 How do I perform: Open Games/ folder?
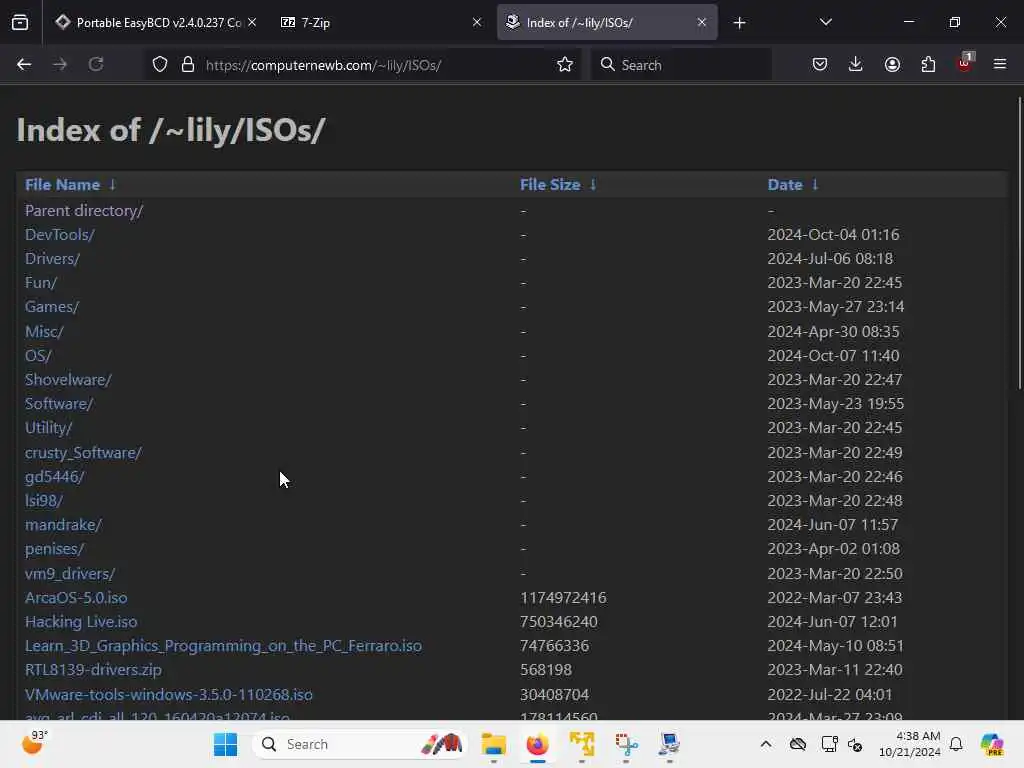[x=52, y=307]
